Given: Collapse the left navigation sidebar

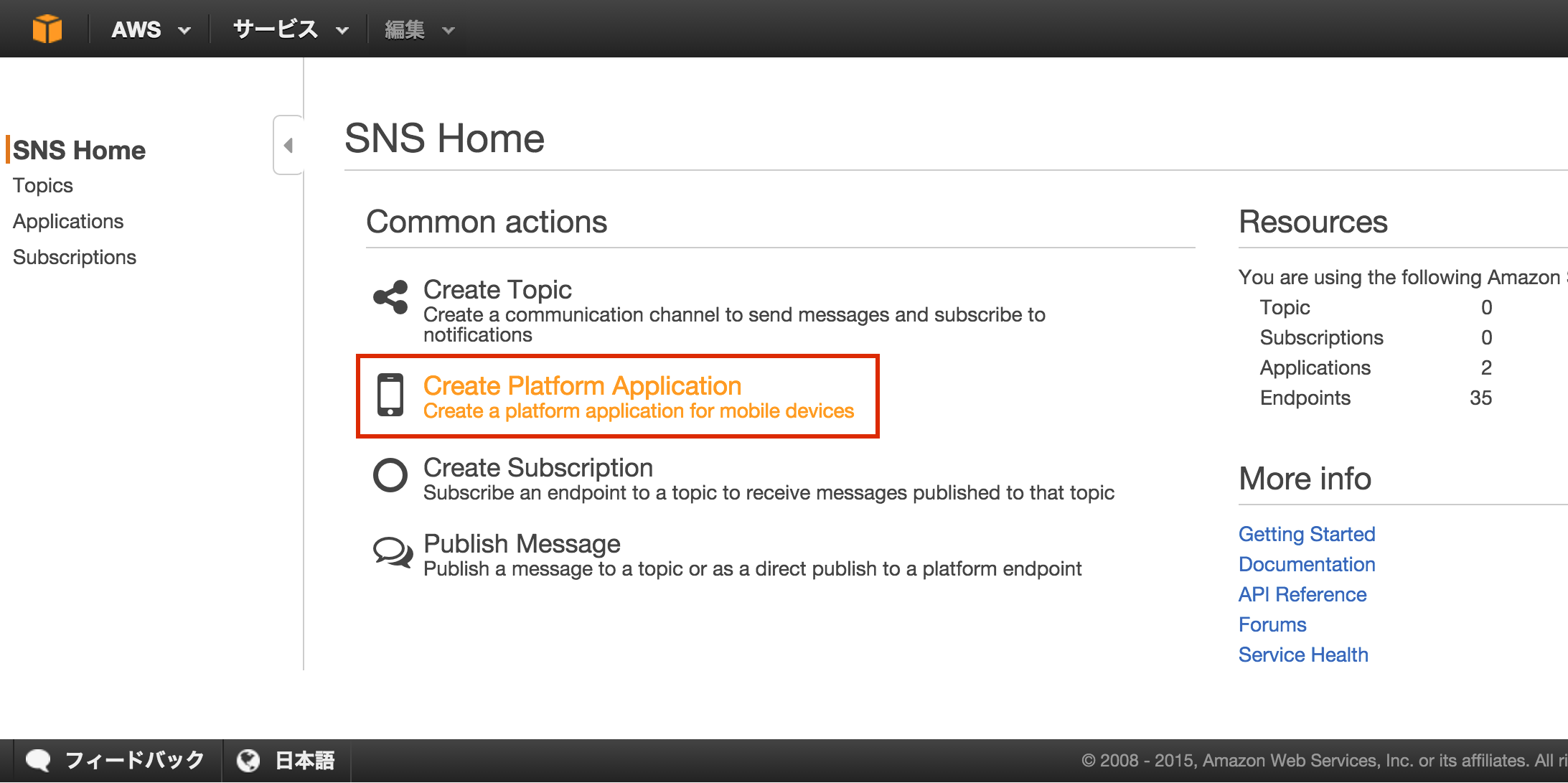Looking at the screenshot, I should point(288,146).
